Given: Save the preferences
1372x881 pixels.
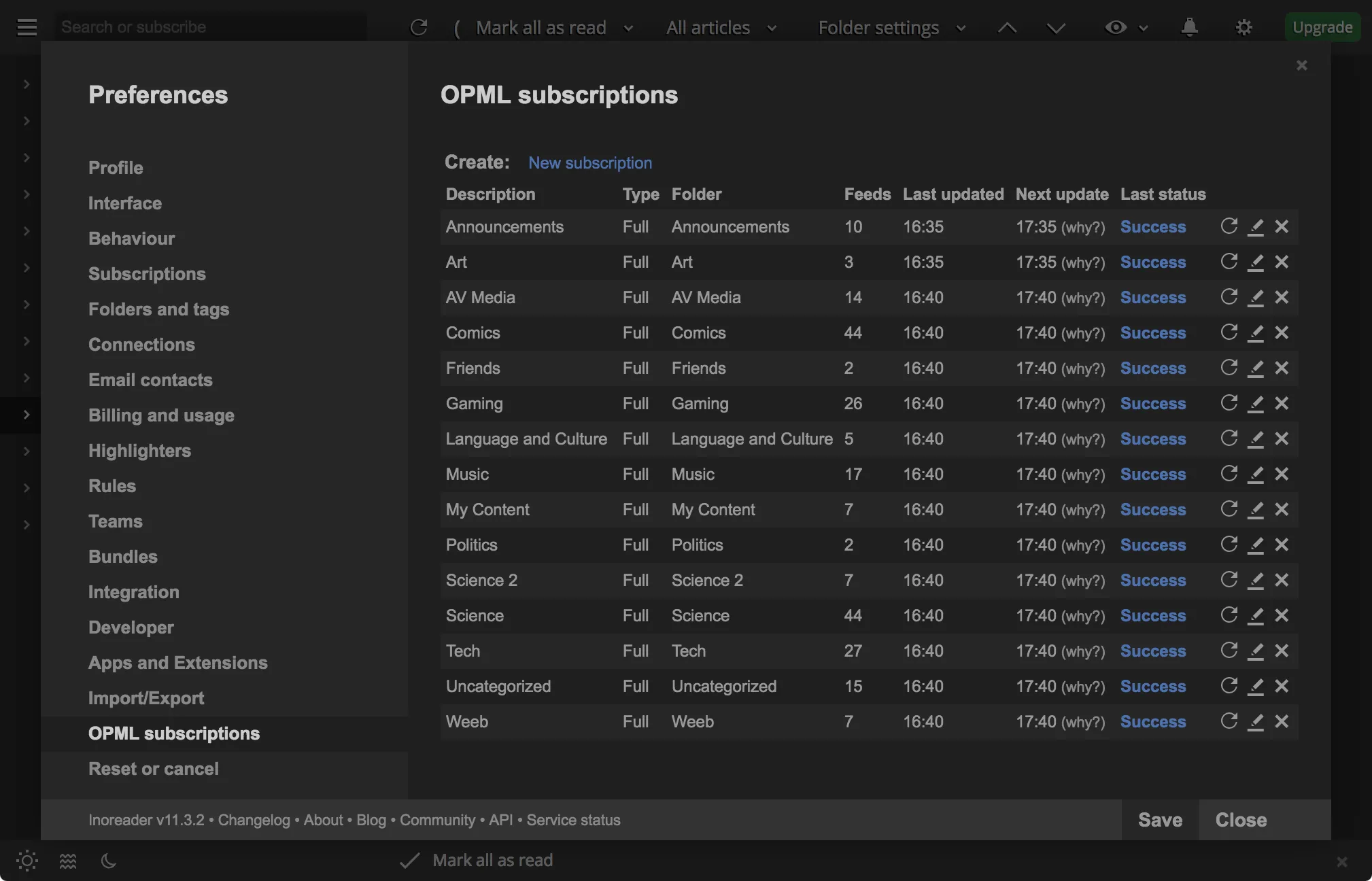Looking at the screenshot, I should tap(1160, 820).
